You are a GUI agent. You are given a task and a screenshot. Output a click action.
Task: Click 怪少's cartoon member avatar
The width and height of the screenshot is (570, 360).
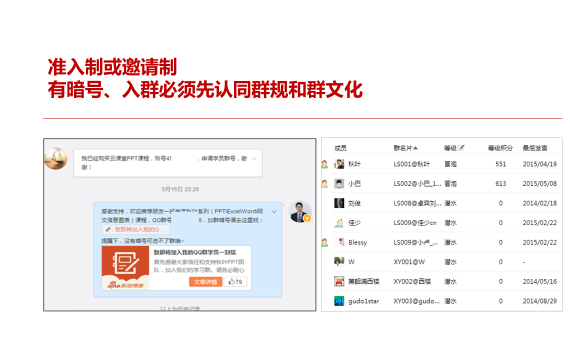339,223
